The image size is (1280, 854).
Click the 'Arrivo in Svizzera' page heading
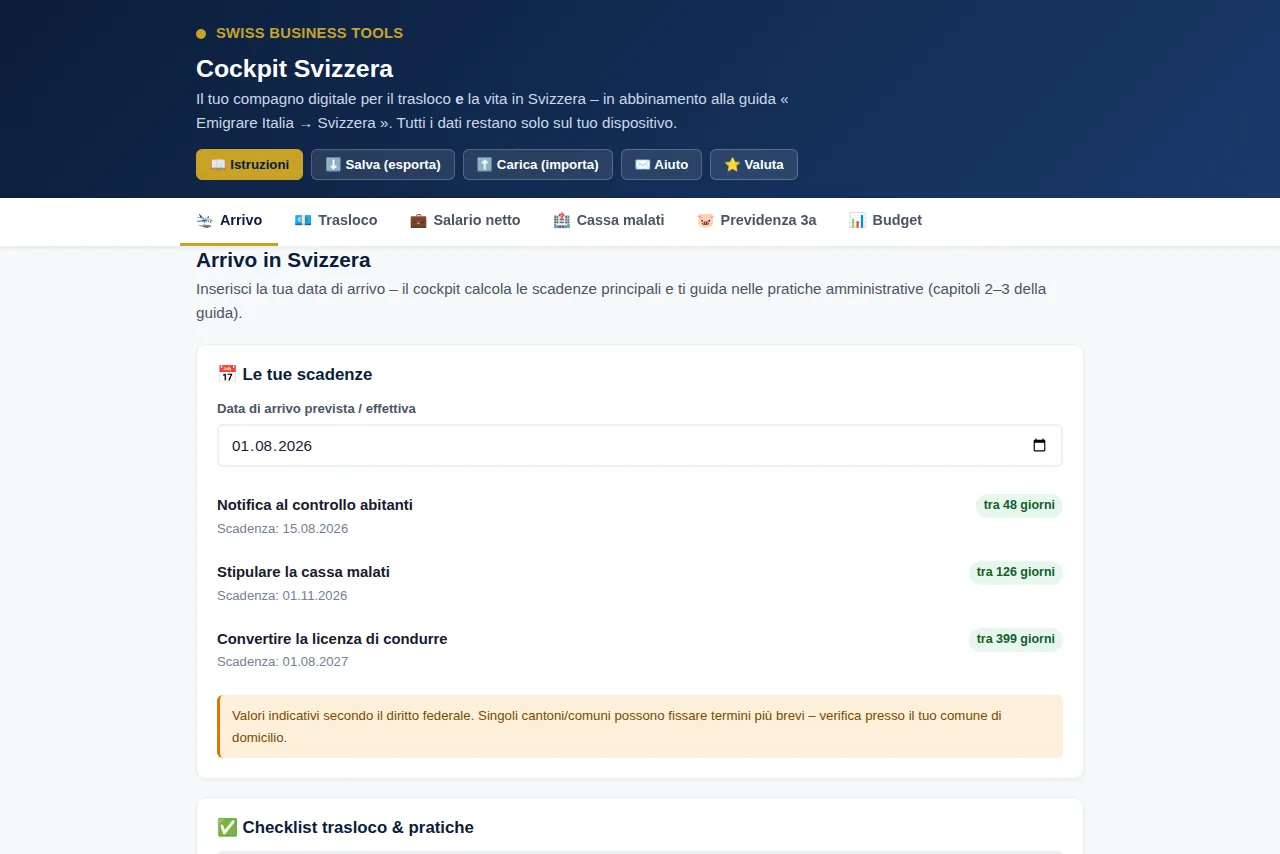point(283,260)
